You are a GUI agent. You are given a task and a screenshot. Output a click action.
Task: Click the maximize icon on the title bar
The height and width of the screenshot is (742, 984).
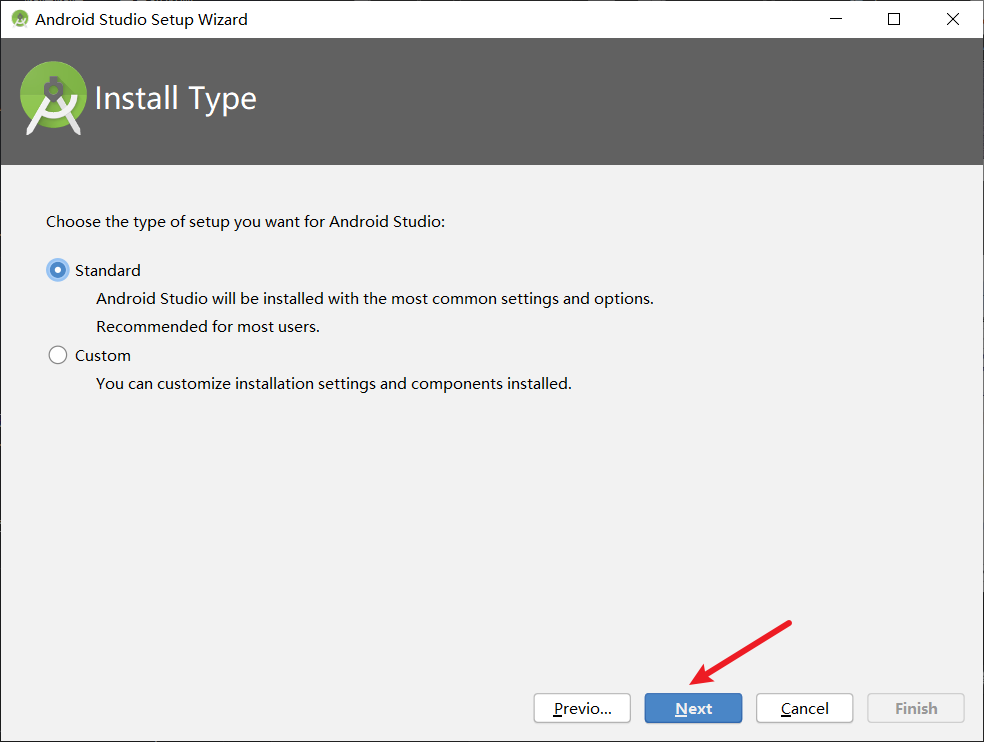(x=893, y=18)
